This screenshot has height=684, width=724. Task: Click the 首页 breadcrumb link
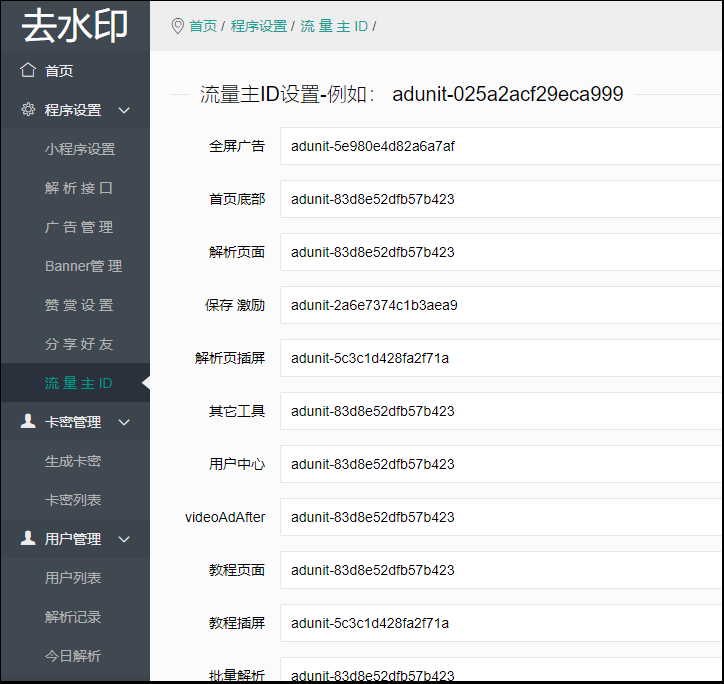[203, 26]
